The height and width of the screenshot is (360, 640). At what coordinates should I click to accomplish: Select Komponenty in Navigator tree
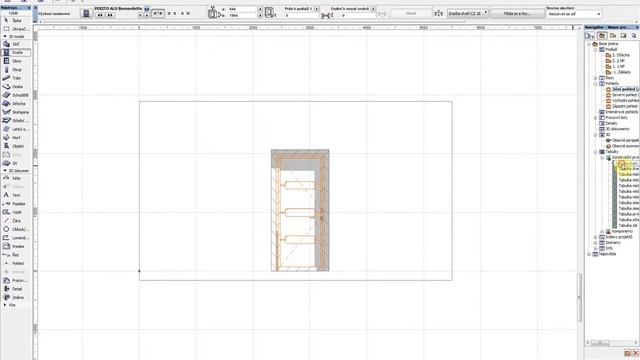[x=619, y=231]
